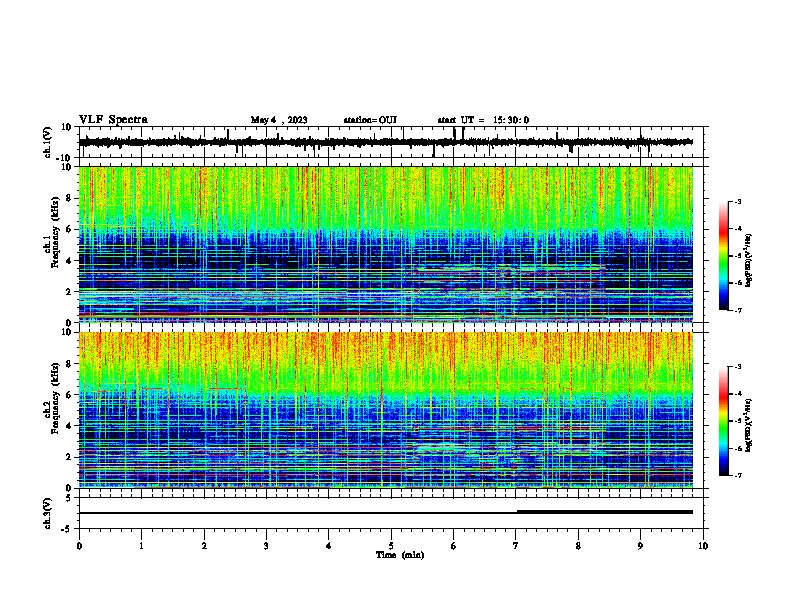Click inside the ch.1(V) waveform panel
Viewport: 792px width, 612px height.
[x=393, y=142]
